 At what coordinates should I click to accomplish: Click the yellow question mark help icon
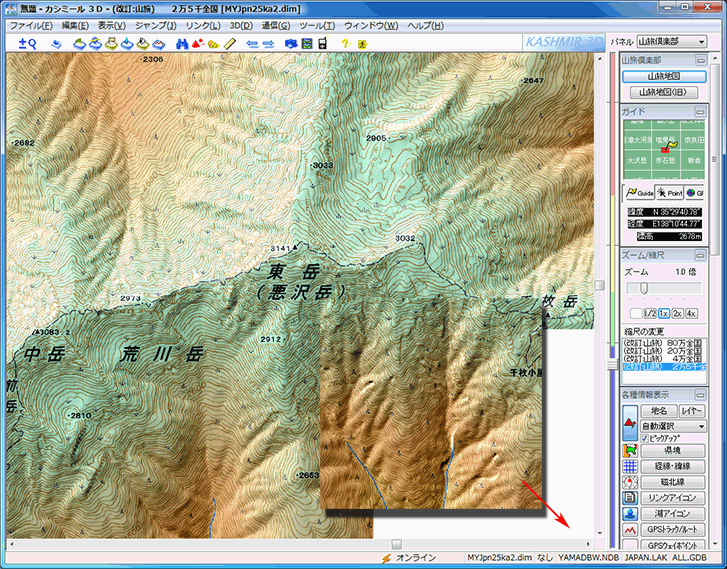click(345, 44)
